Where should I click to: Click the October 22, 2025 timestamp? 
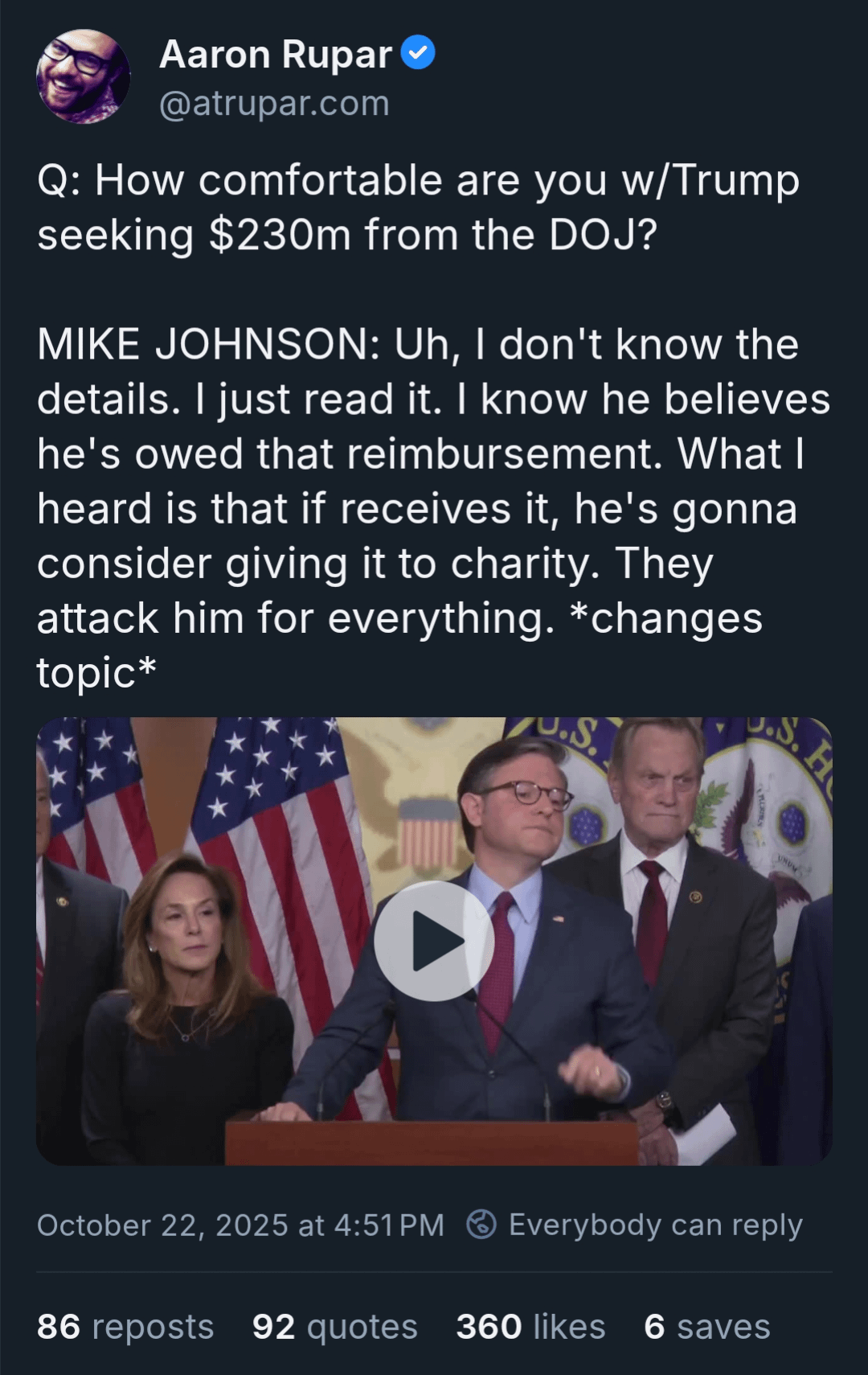click(240, 1225)
